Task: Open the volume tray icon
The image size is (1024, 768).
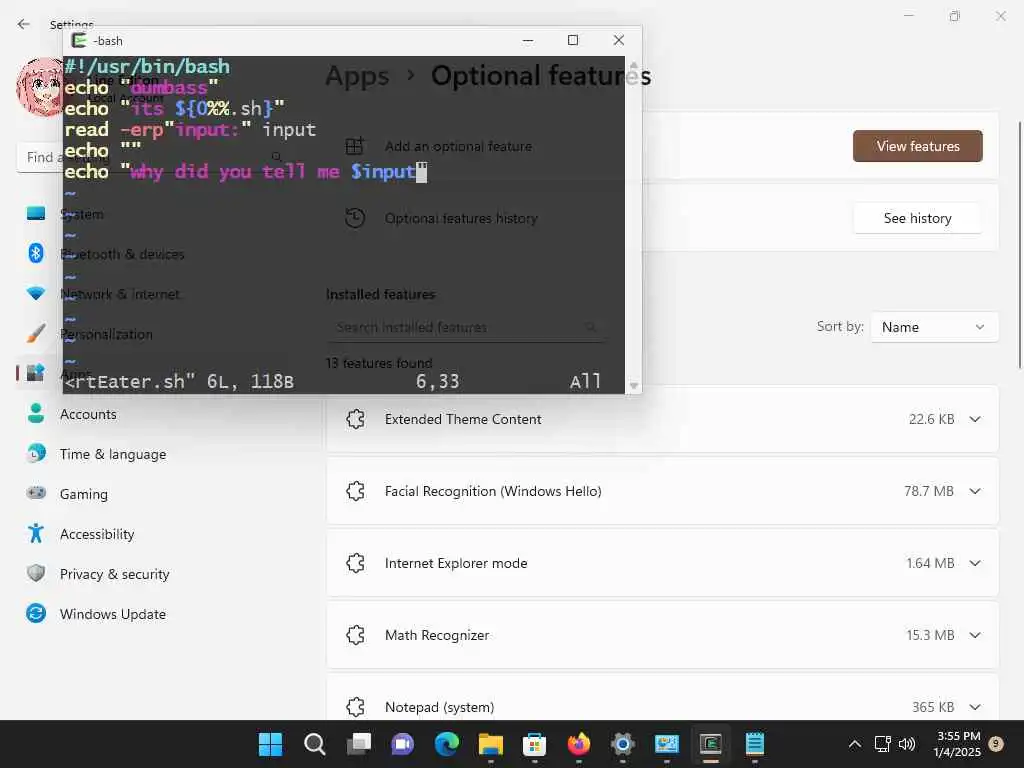Action: pos(906,744)
